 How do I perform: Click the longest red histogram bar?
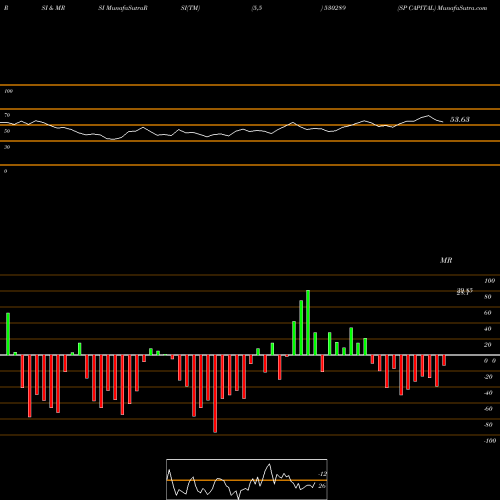point(215,394)
